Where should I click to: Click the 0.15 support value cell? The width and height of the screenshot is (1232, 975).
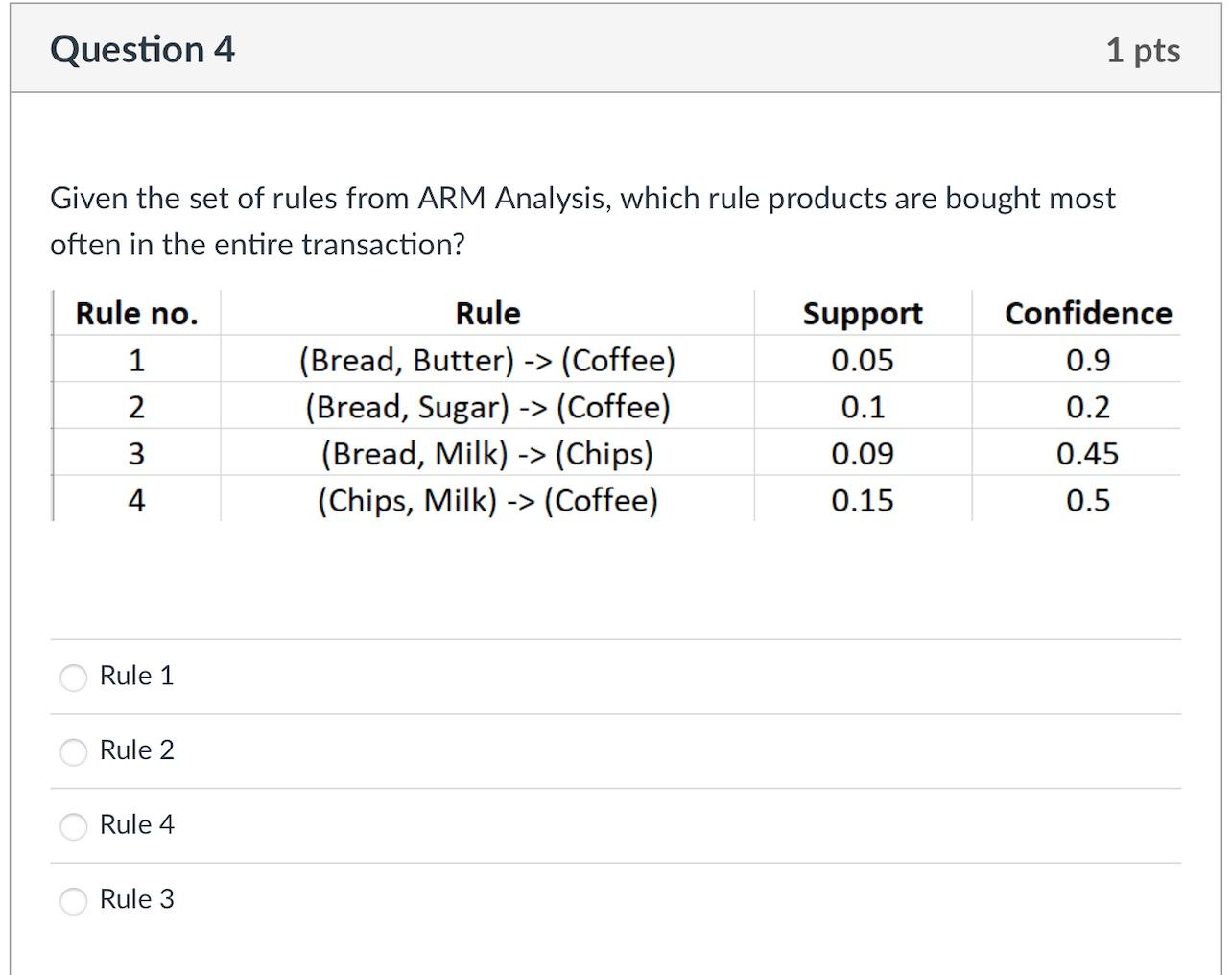(862, 500)
